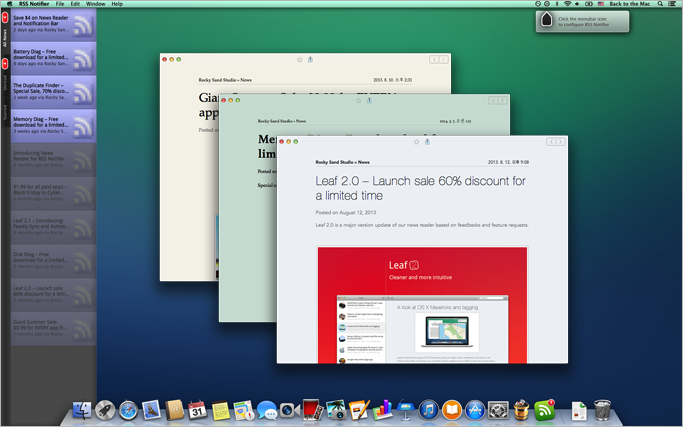The image size is (683, 427).
Task: Open Keynote in the Dock
Action: [x=406, y=410]
